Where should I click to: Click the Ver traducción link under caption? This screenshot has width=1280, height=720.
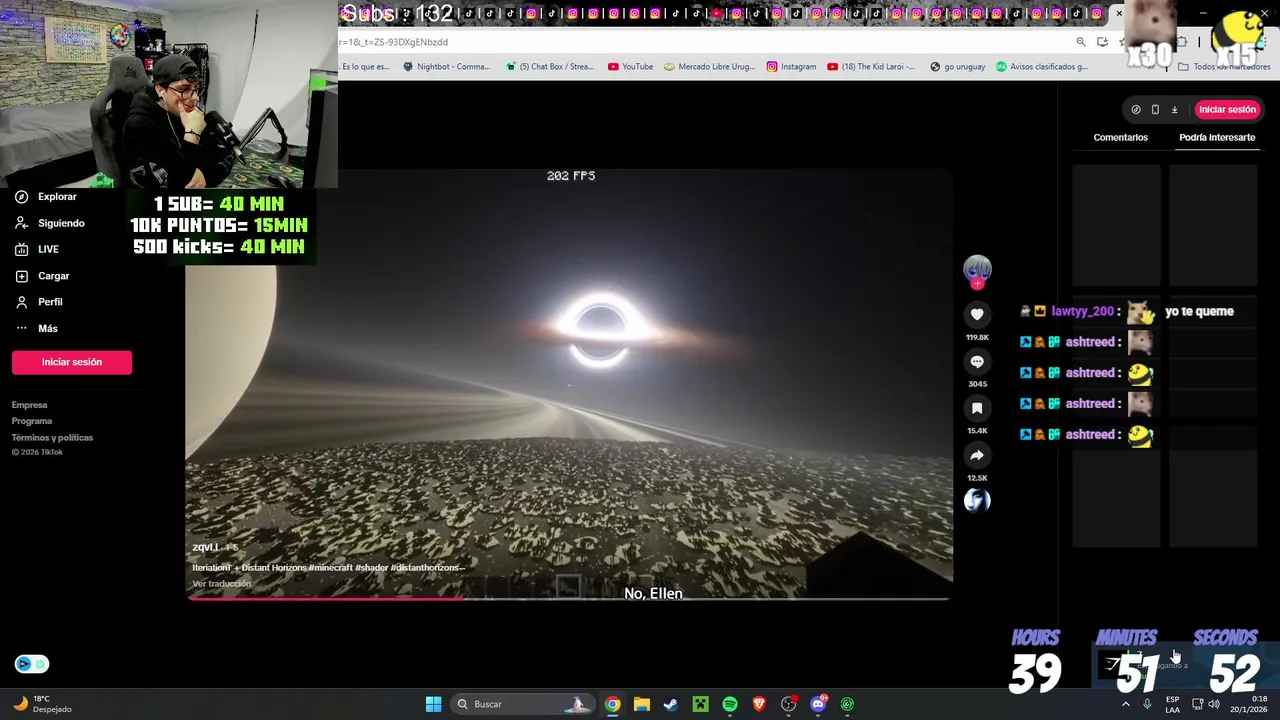pyautogui.click(x=221, y=584)
